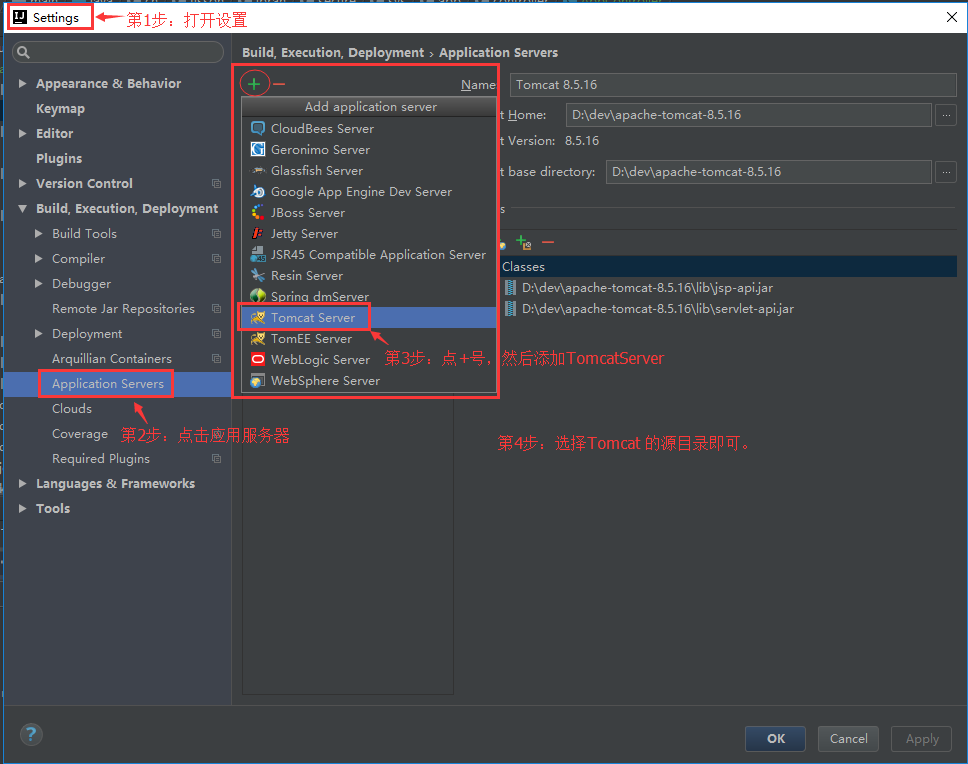This screenshot has width=968, height=764.
Task: Select the Classes header row
Action: 727,267
